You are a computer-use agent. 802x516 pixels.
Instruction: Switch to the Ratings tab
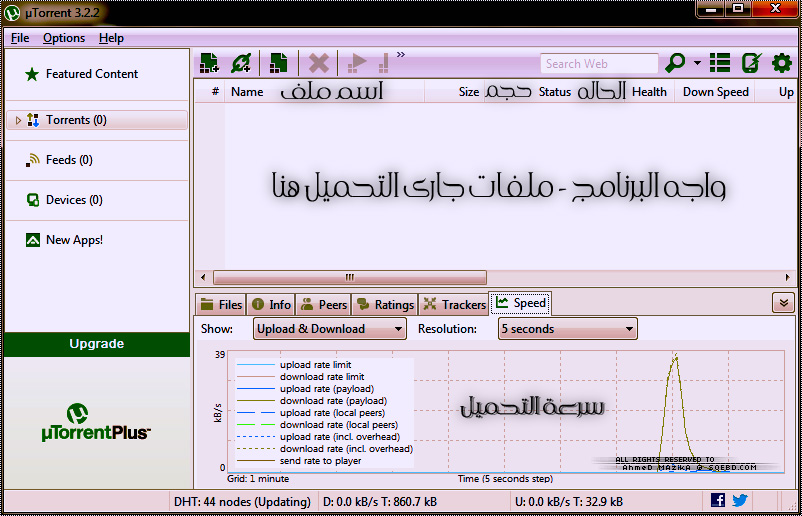385,304
